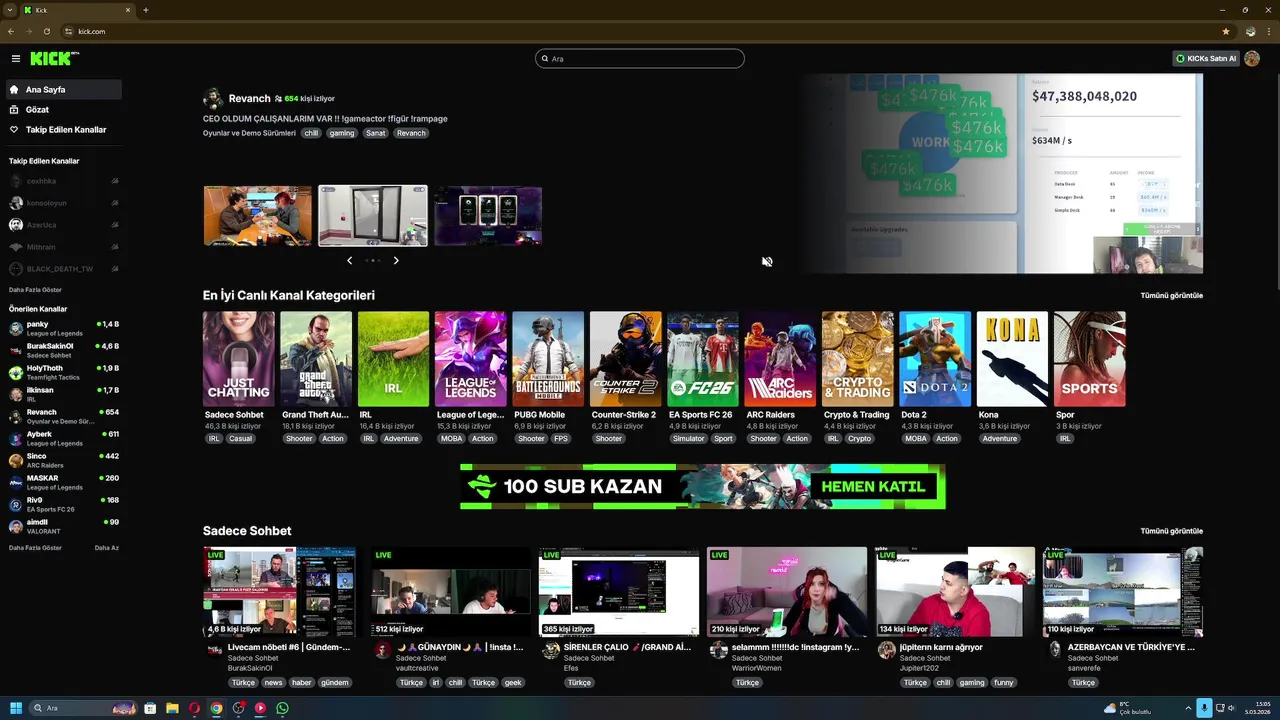Open panky channel in sidebar

[x=64, y=328]
